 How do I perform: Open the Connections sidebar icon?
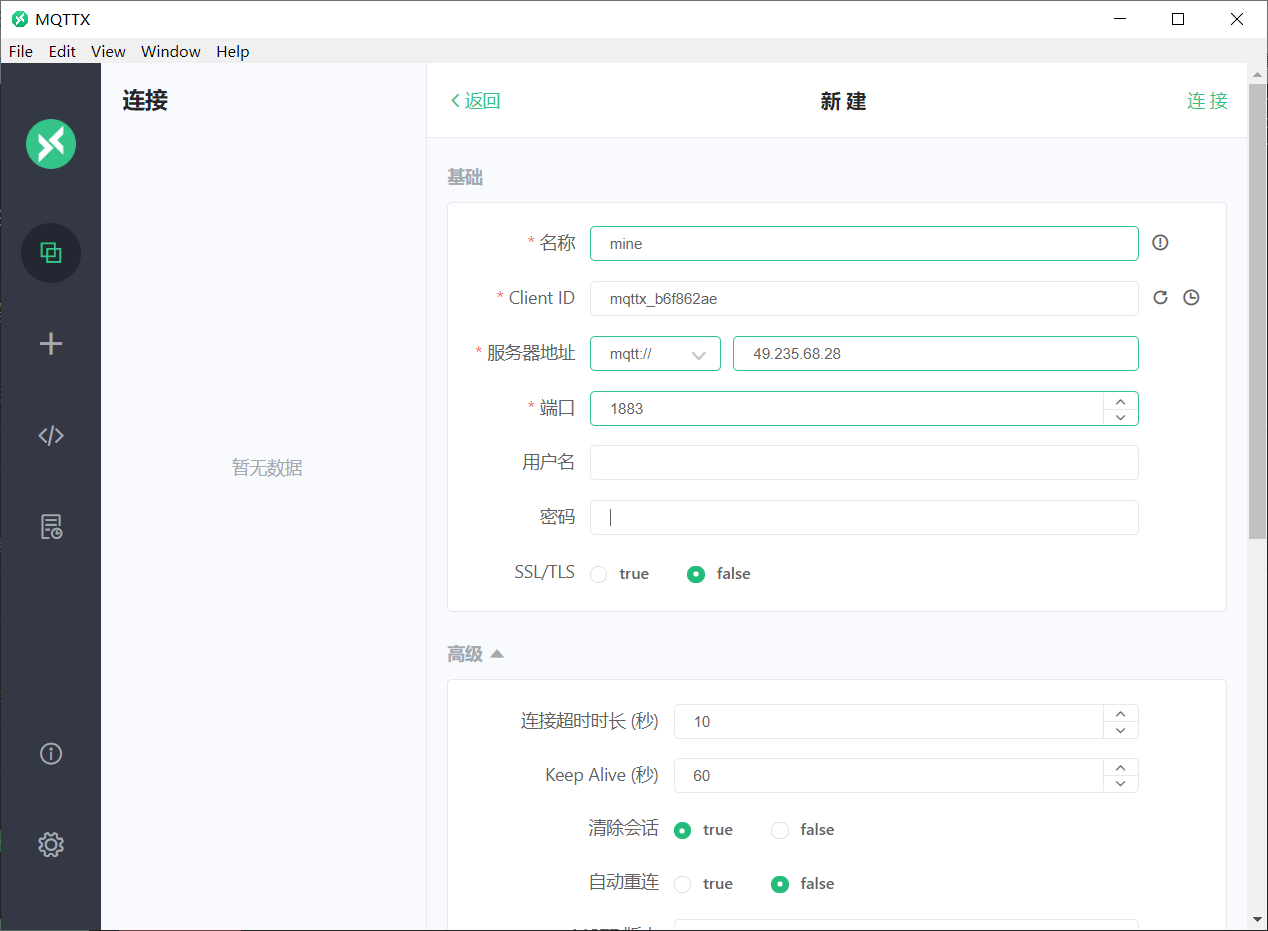51,253
